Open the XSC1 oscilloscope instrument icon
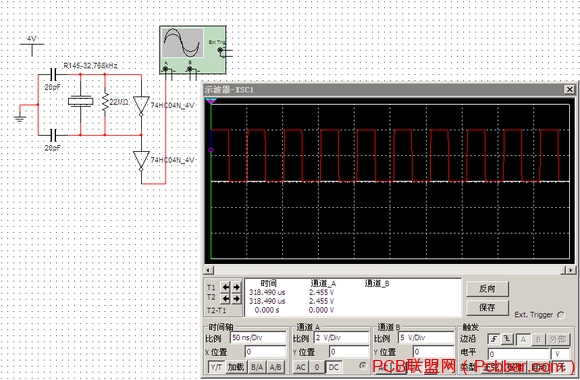The height and width of the screenshot is (380, 580). click(x=193, y=50)
